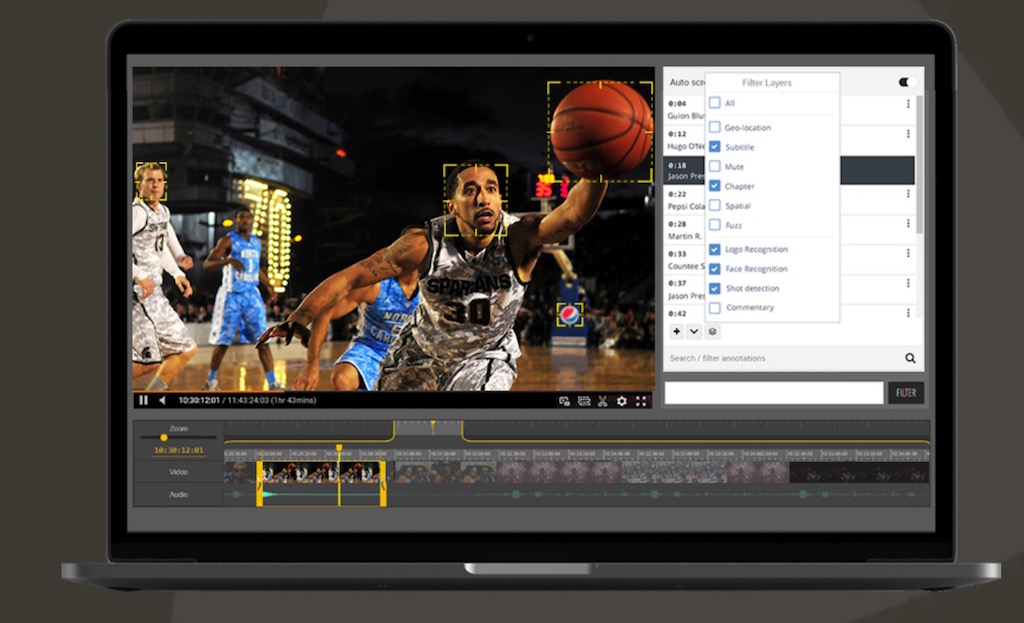Click the FILTER button
Screen dimensions: 1024x623
click(x=906, y=393)
